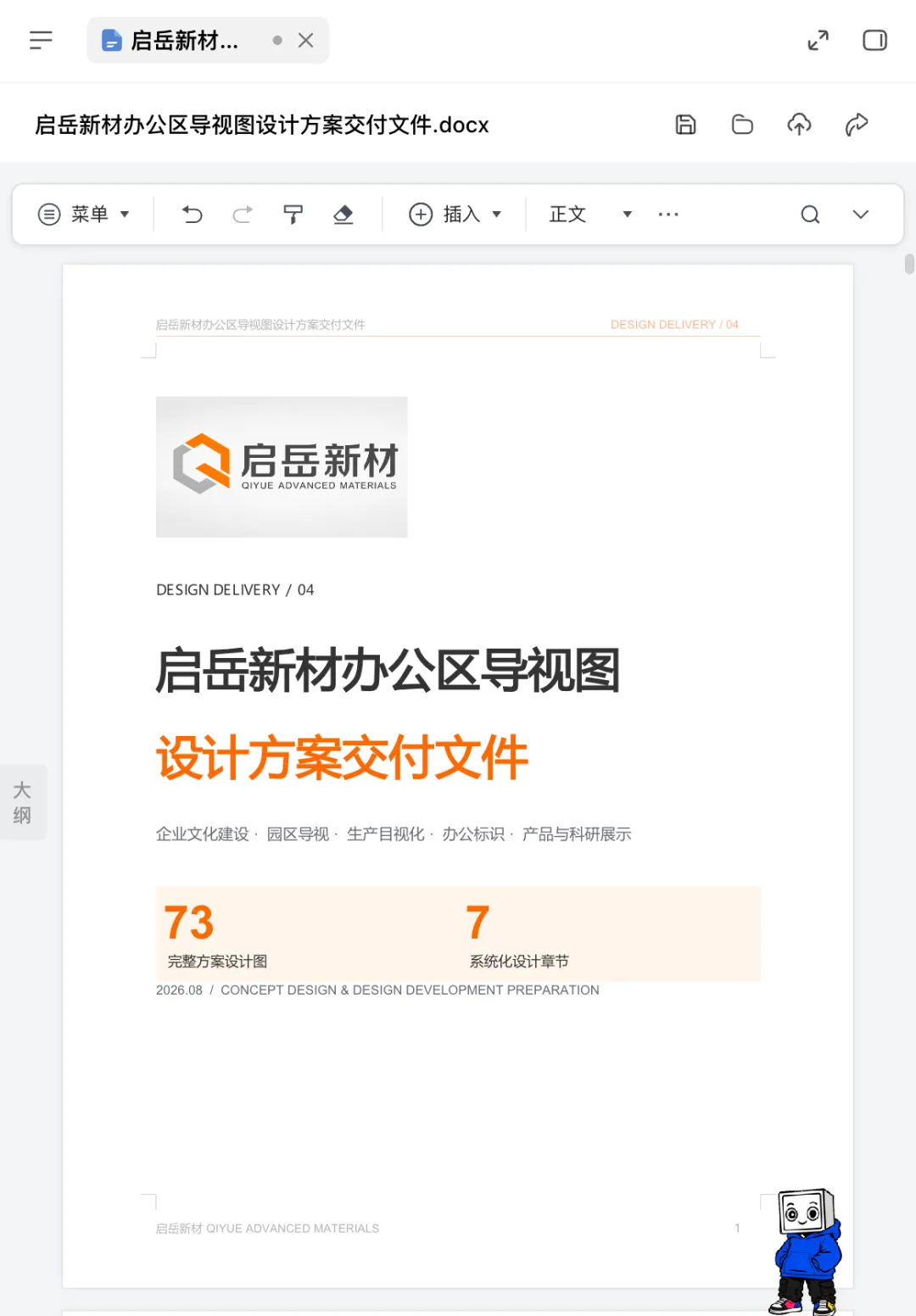Click the 启岳新材 logo image
The width and height of the screenshot is (916, 1316).
282,466
